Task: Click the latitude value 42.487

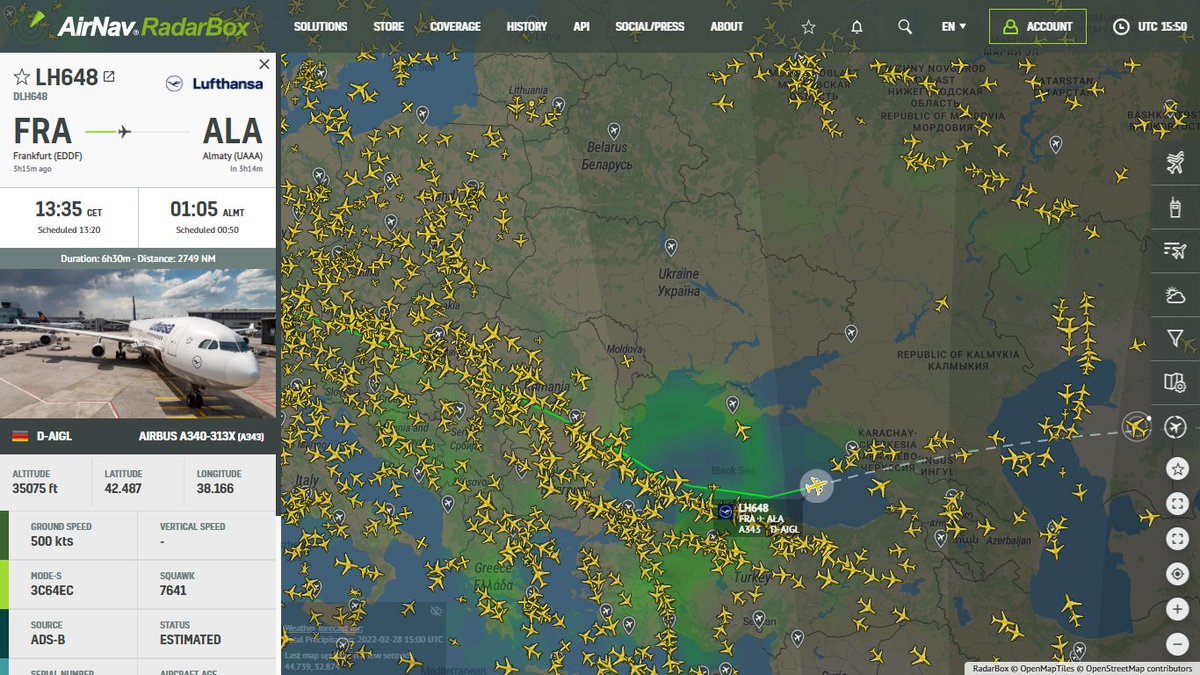Action: 125,489
